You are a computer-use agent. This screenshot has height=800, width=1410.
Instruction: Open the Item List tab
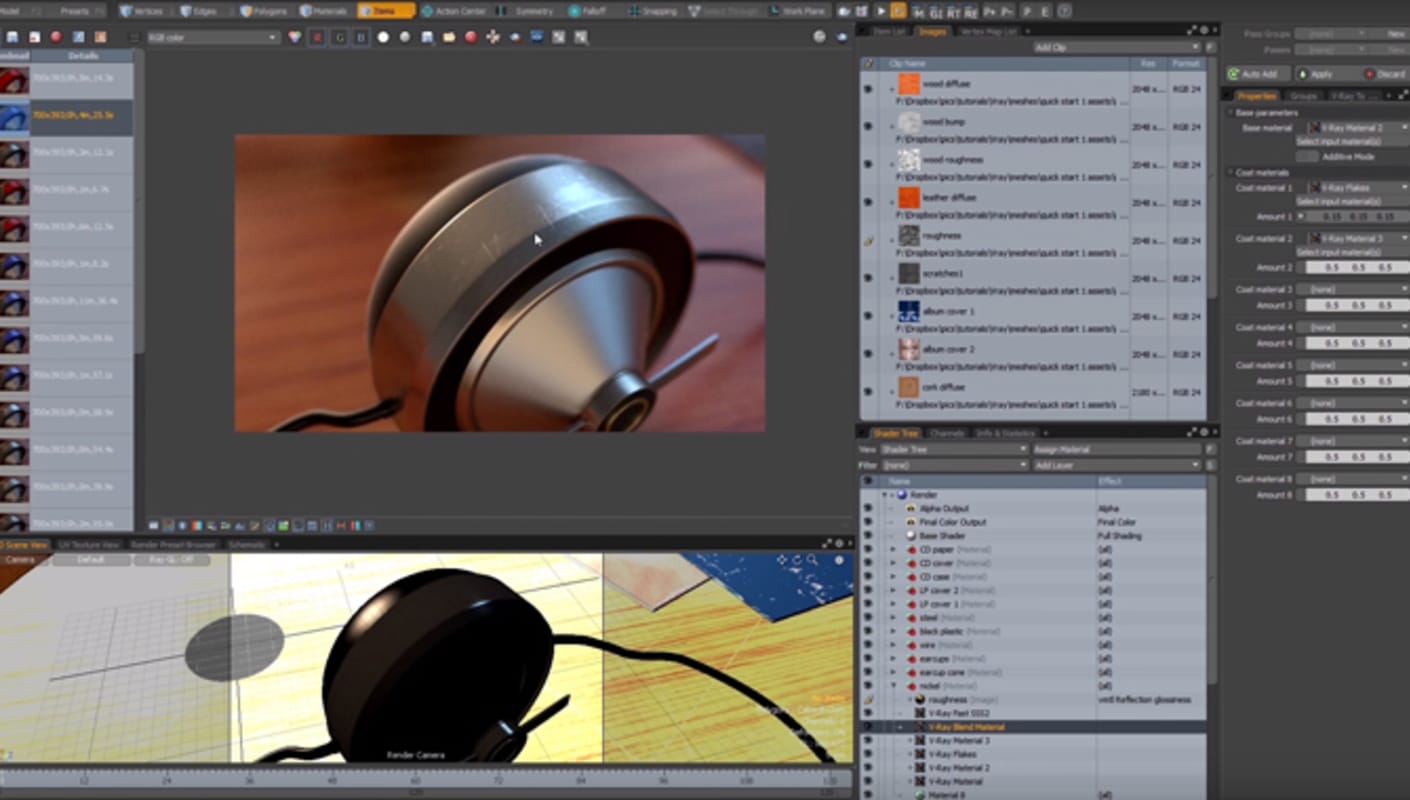pyautogui.click(x=888, y=32)
